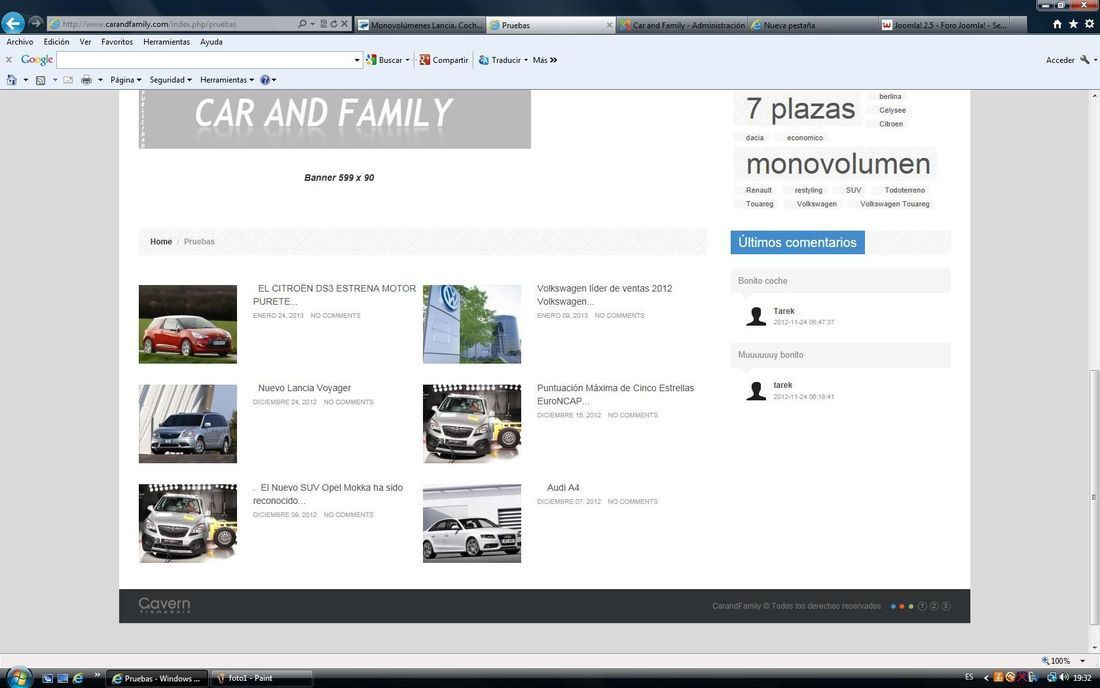The image size is (1100, 688).
Task: Open the Audi A4 article link
Action: 563,487
